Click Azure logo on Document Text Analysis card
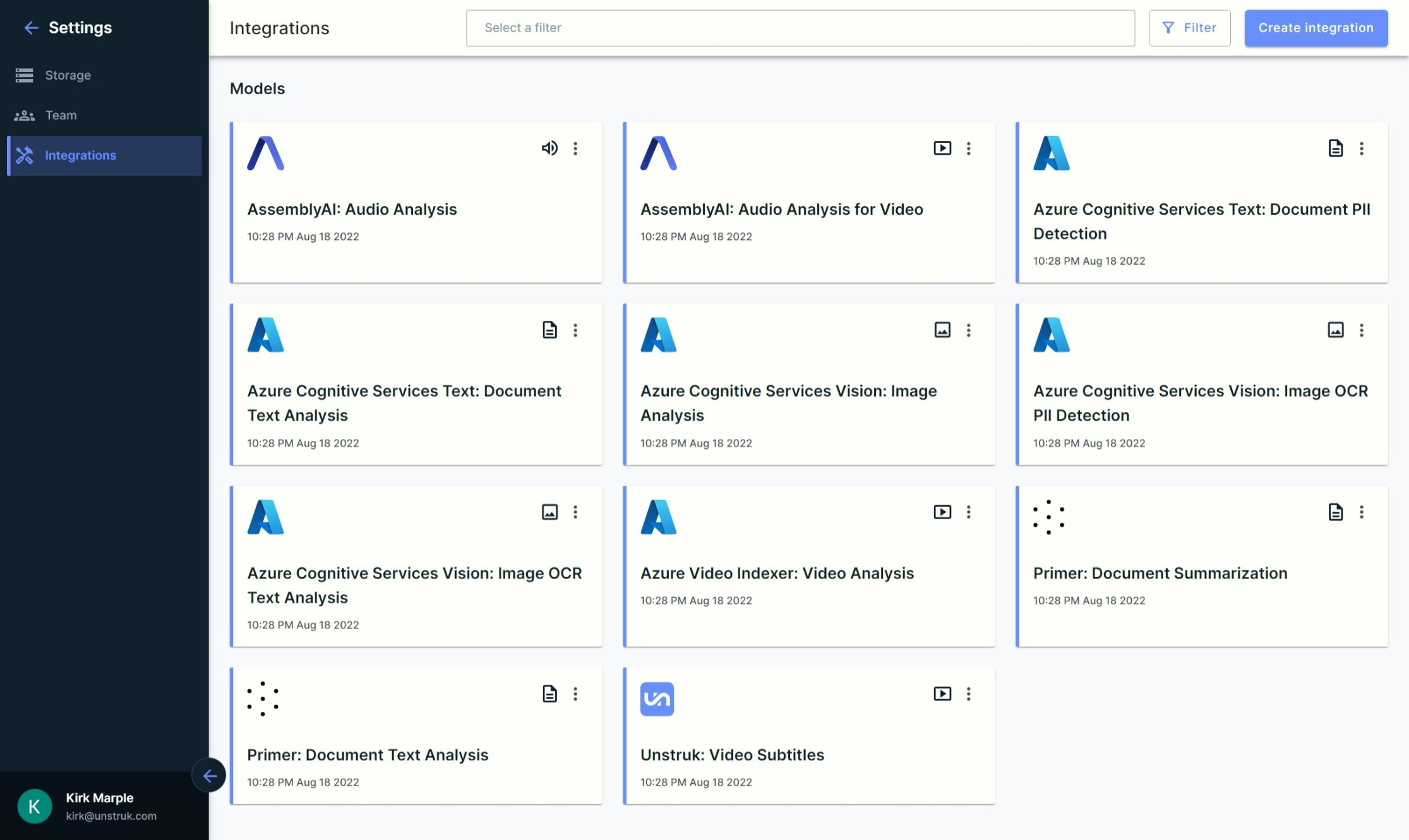This screenshot has width=1409, height=840. point(265,335)
